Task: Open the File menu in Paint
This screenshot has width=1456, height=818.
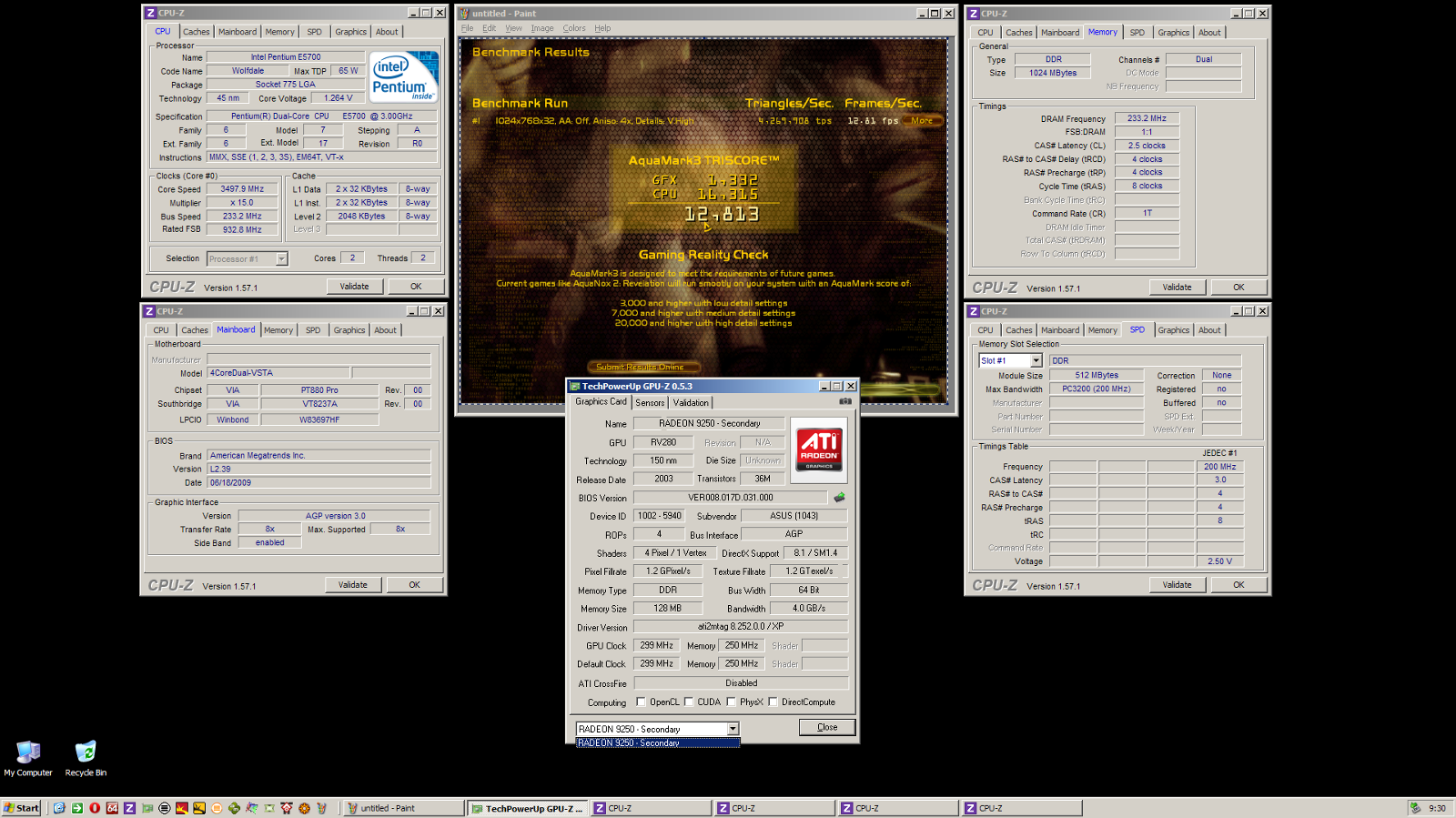Action: click(x=467, y=28)
